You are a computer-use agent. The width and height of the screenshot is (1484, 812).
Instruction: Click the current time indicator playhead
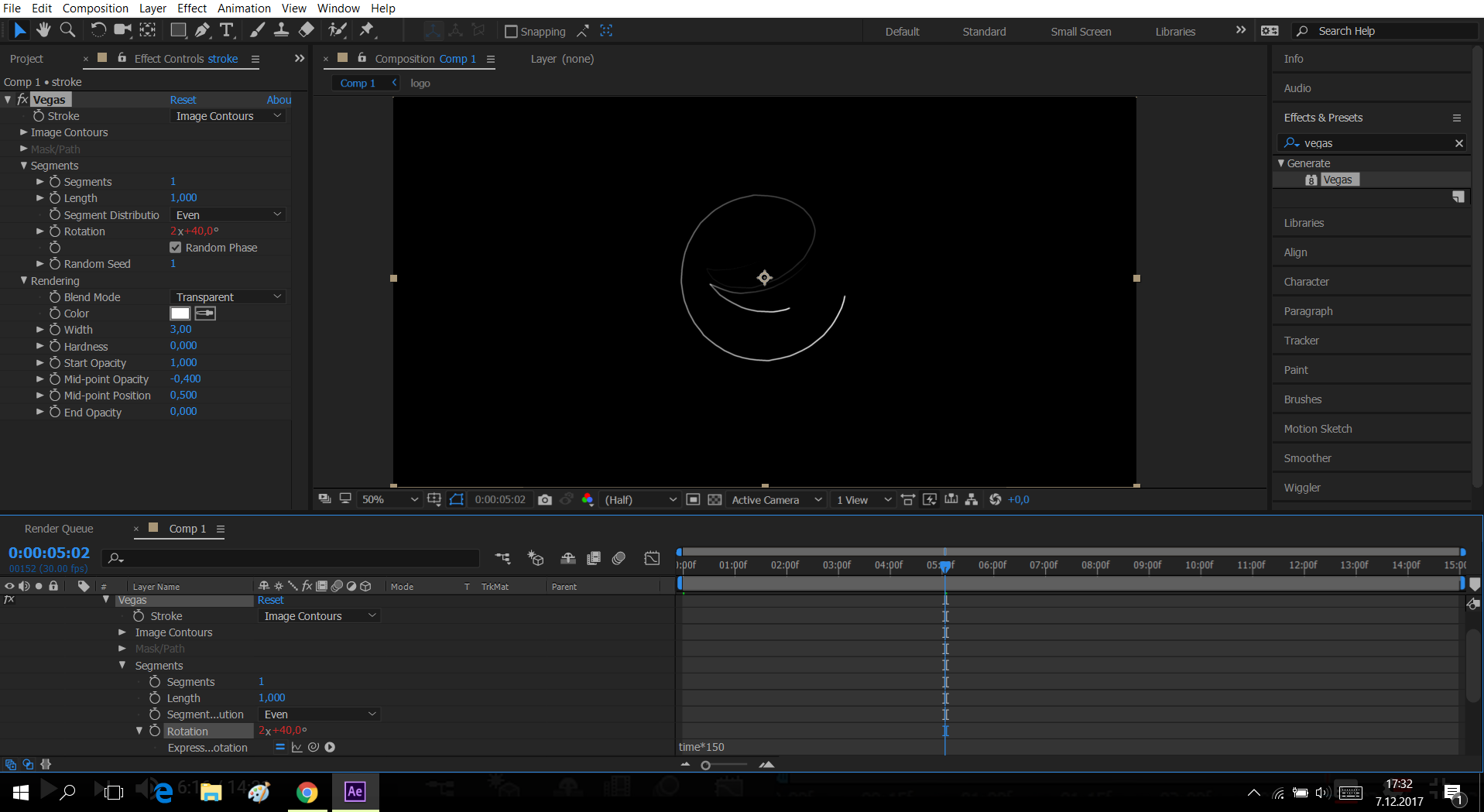click(945, 567)
